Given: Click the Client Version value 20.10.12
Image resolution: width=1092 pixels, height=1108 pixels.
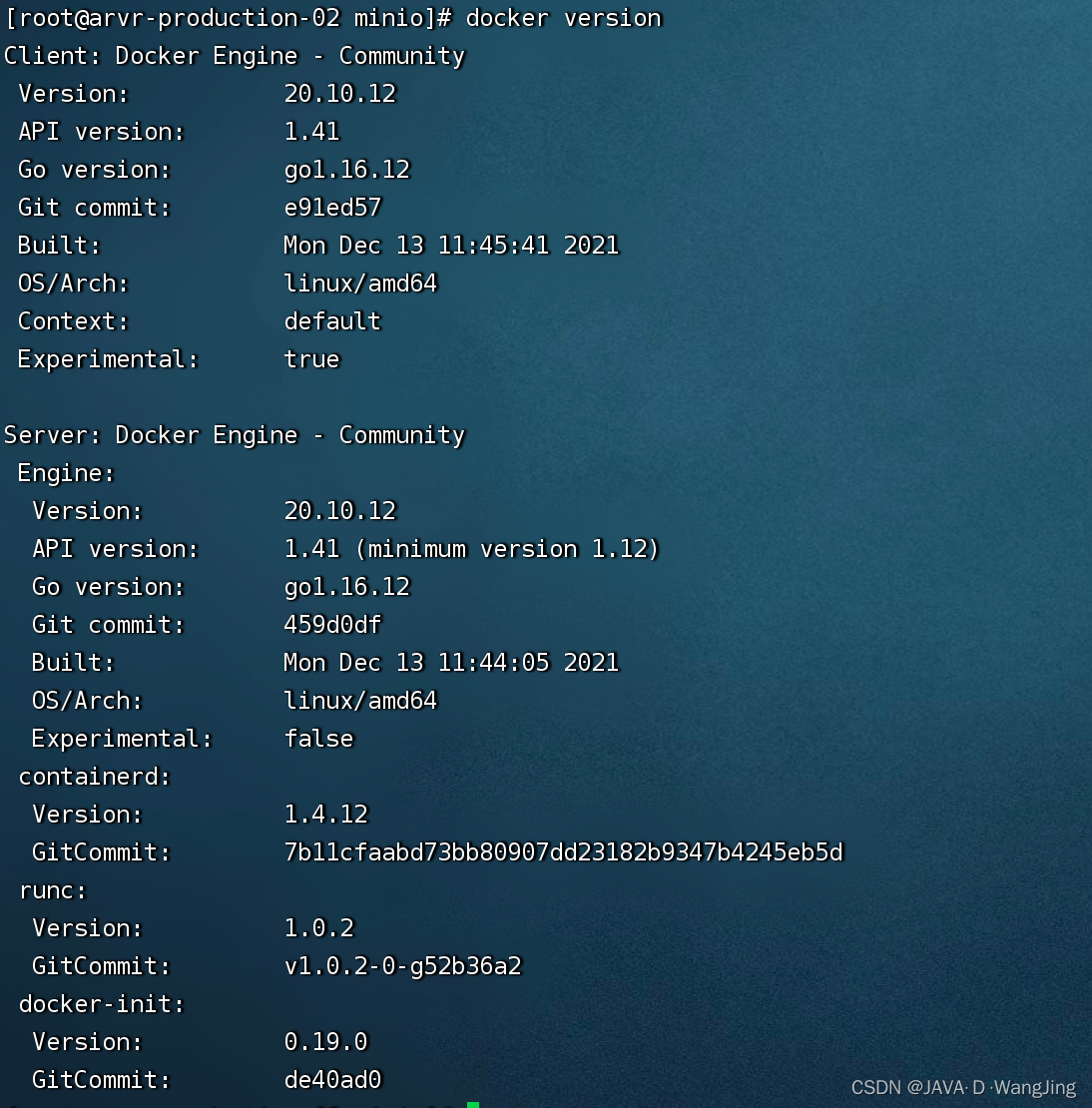Looking at the screenshot, I should (x=340, y=93).
